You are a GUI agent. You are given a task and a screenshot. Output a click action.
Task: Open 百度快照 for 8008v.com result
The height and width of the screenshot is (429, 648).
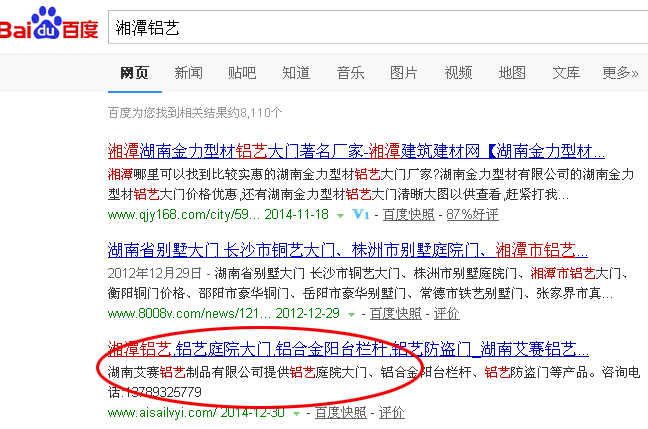(395, 314)
